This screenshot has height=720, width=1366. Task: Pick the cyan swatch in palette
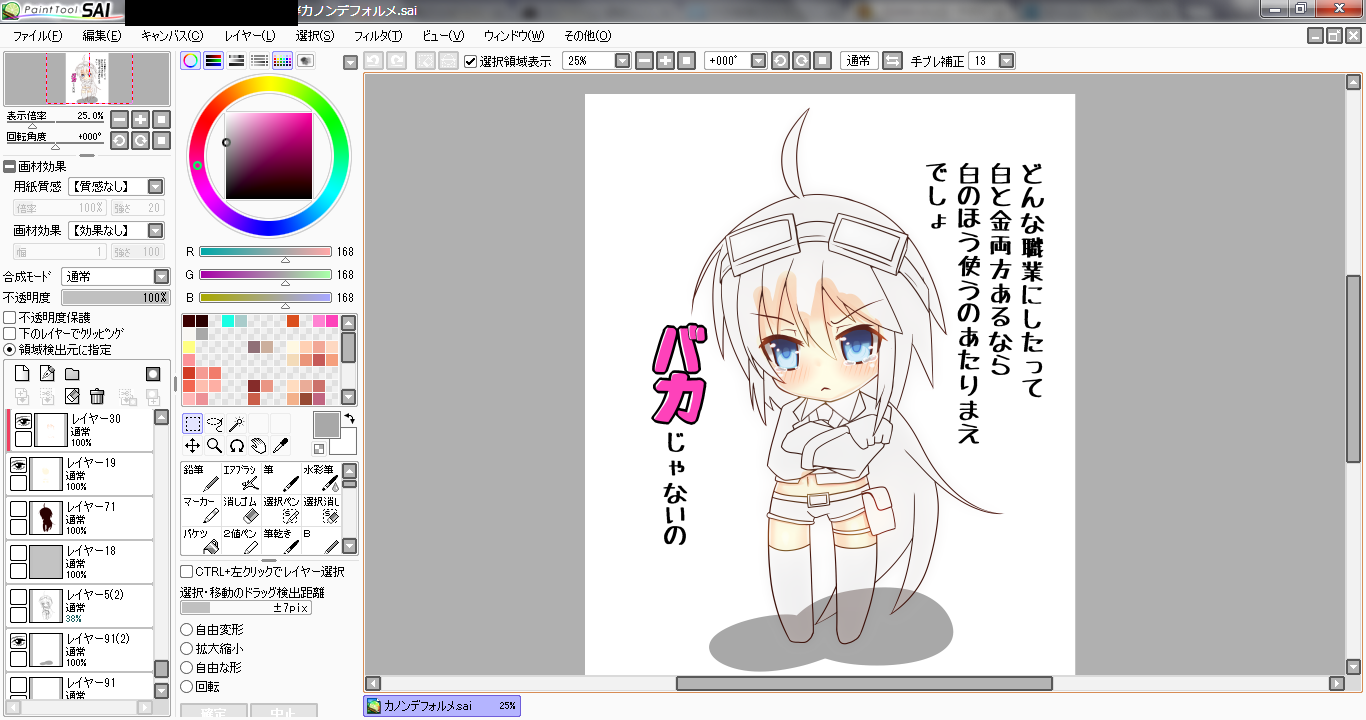[x=228, y=321]
